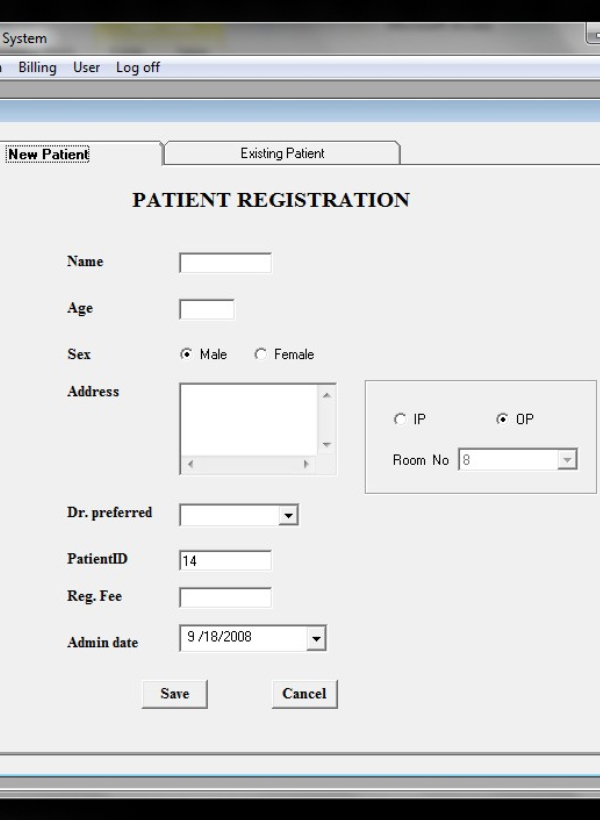Screen dimensions: 600x820
Task: Click the Address box scroll-up arrow
Action: click(x=327, y=394)
